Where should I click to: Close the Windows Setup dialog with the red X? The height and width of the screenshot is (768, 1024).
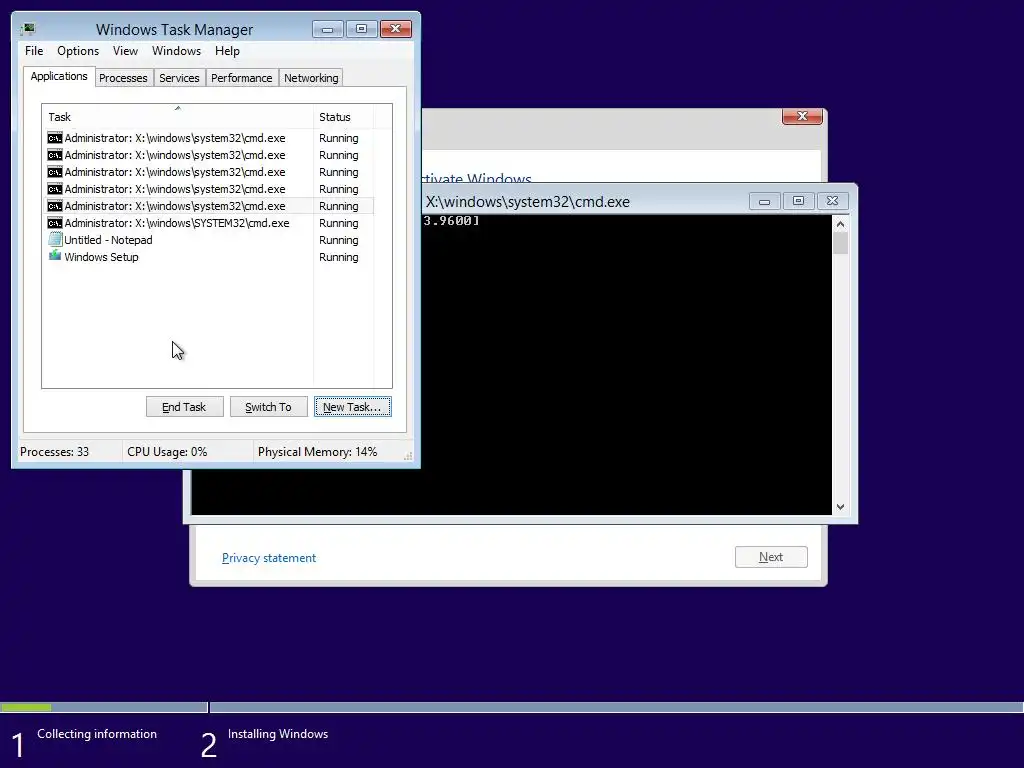coord(802,116)
